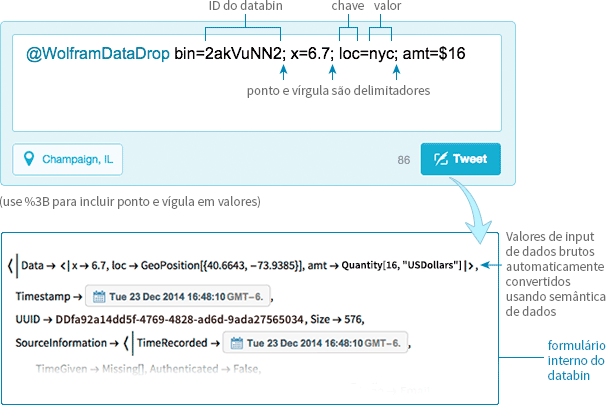The width and height of the screenshot is (609, 405).
Task: Click the 86 remaining character counter
Action: (404, 160)
